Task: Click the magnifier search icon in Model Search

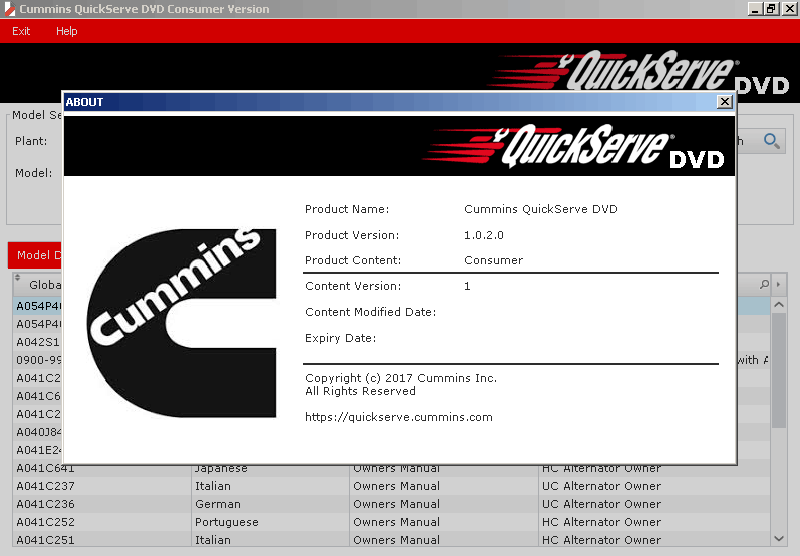Action: [771, 141]
